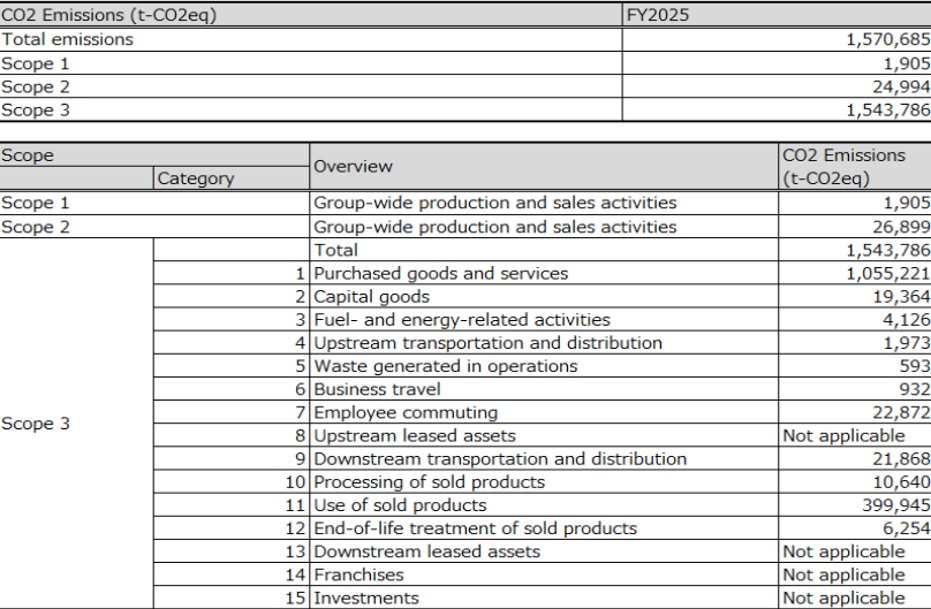This screenshot has height=609, width=931.
Task: Click the Employee commuting value 22,872
Action: click(855, 412)
